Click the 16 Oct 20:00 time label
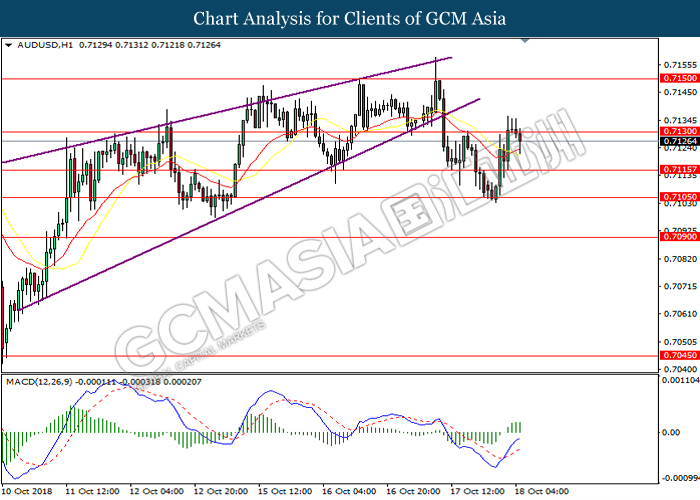The height and width of the screenshot is (500, 700). pos(413,492)
